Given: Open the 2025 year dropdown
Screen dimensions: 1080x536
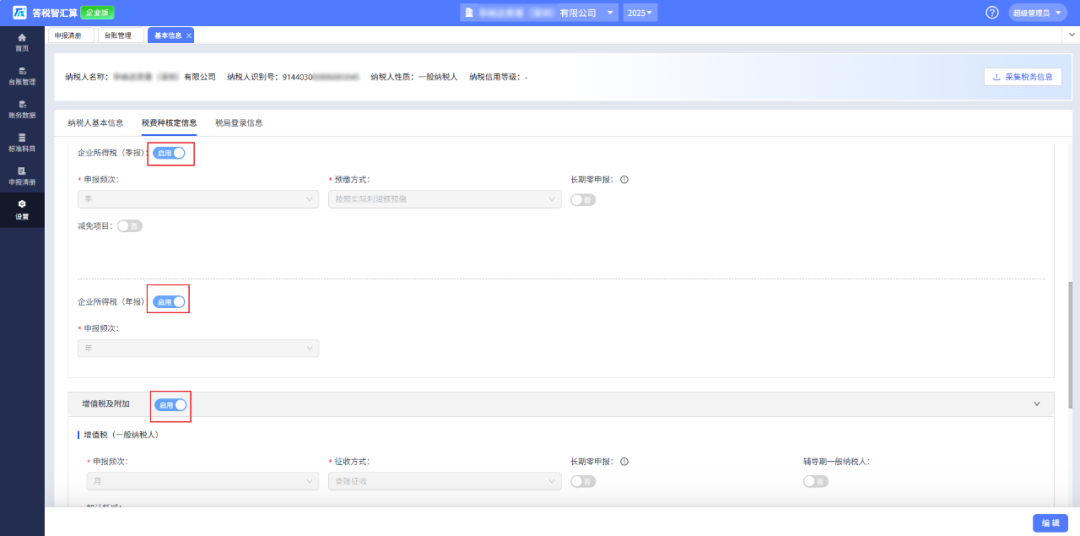Looking at the screenshot, I should 640,12.
